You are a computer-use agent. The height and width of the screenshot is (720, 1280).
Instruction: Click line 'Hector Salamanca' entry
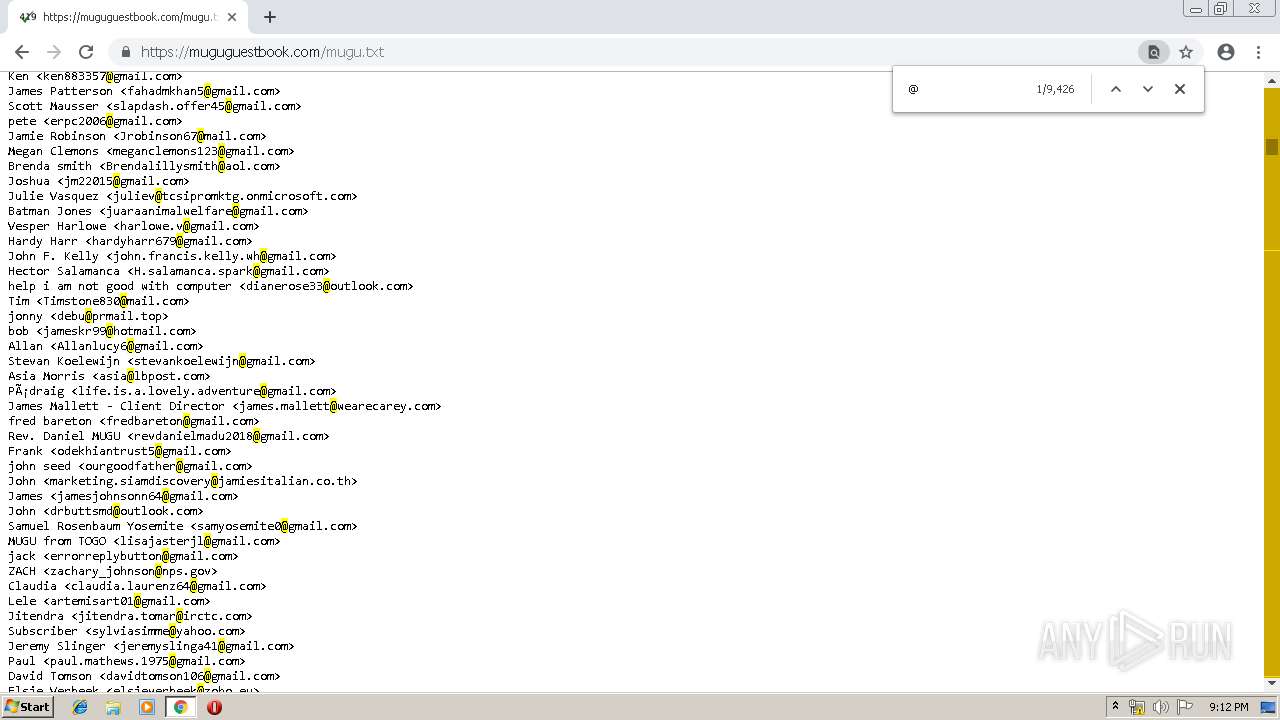pyautogui.click(x=169, y=271)
